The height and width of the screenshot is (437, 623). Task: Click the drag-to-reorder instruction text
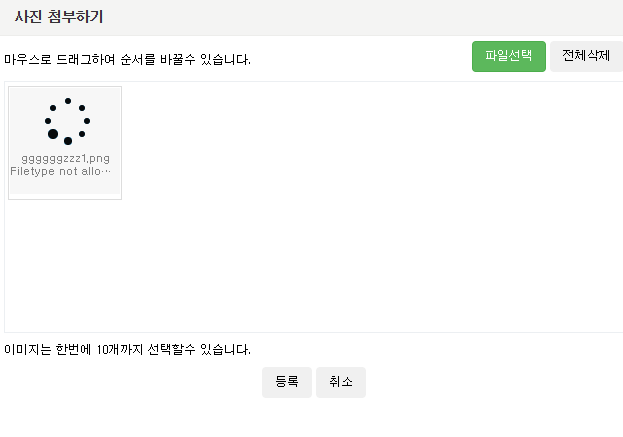127,59
